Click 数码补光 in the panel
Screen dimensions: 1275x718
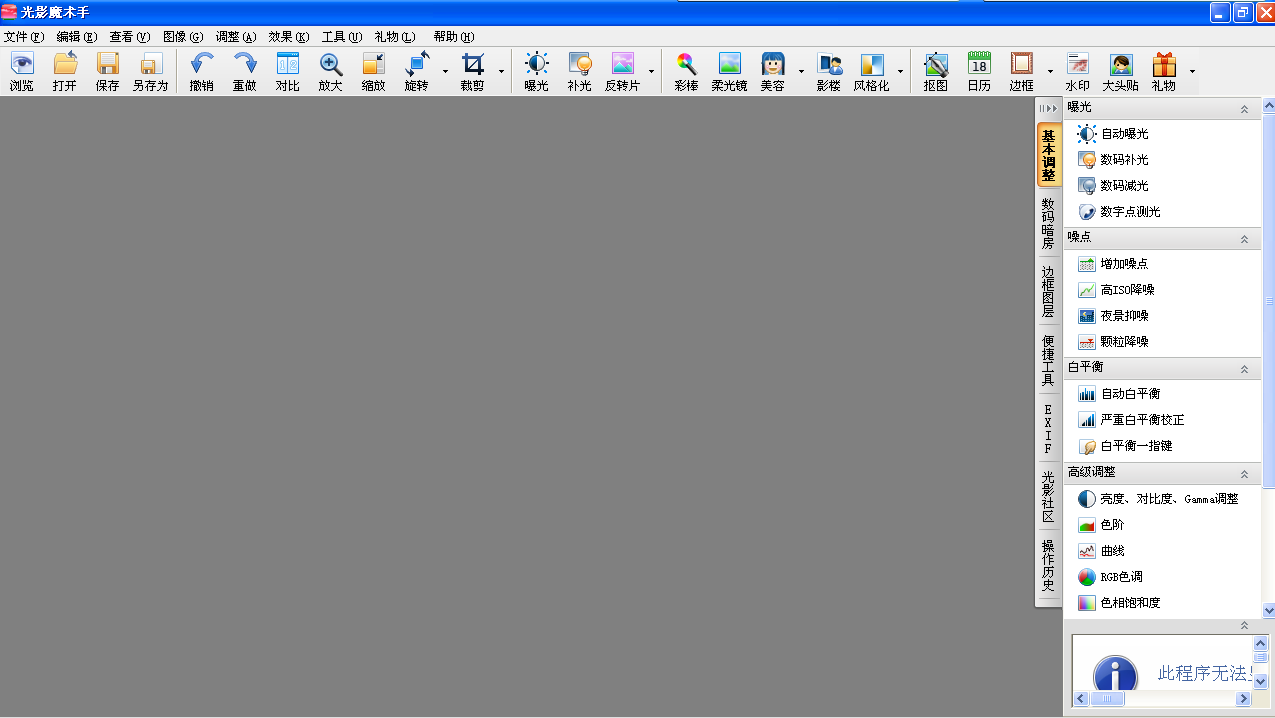(x=1113, y=160)
